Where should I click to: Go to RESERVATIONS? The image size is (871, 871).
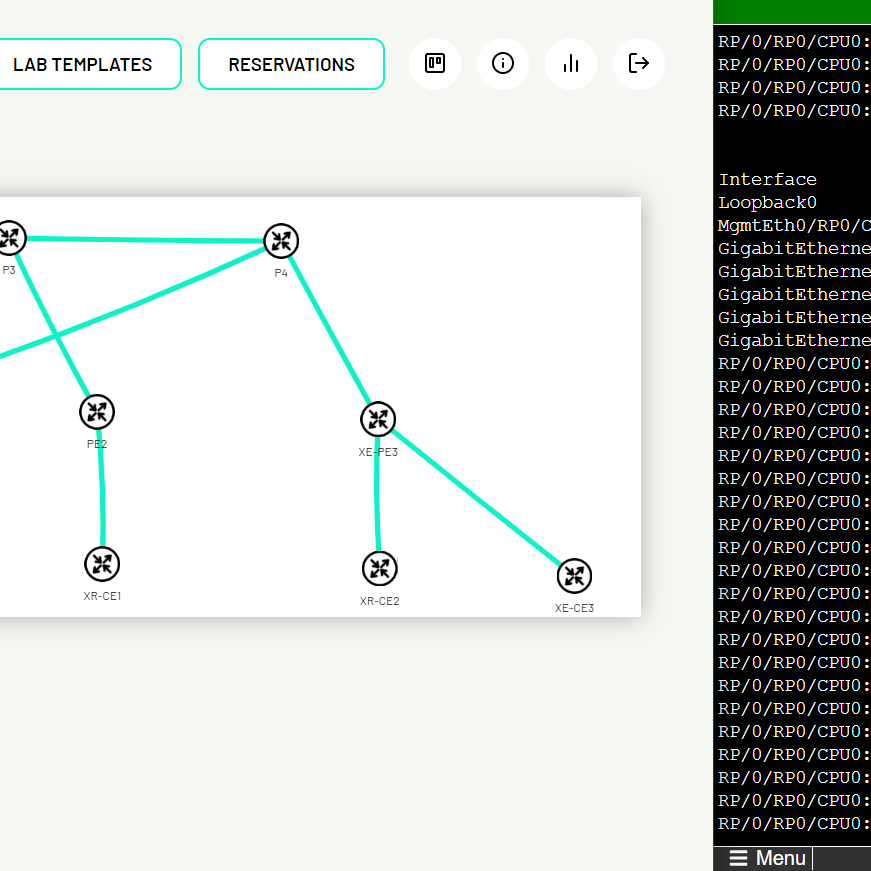pos(291,64)
